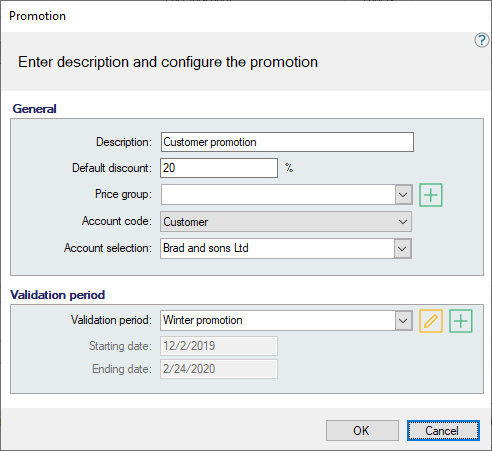Click the General section heading

click(34, 109)
